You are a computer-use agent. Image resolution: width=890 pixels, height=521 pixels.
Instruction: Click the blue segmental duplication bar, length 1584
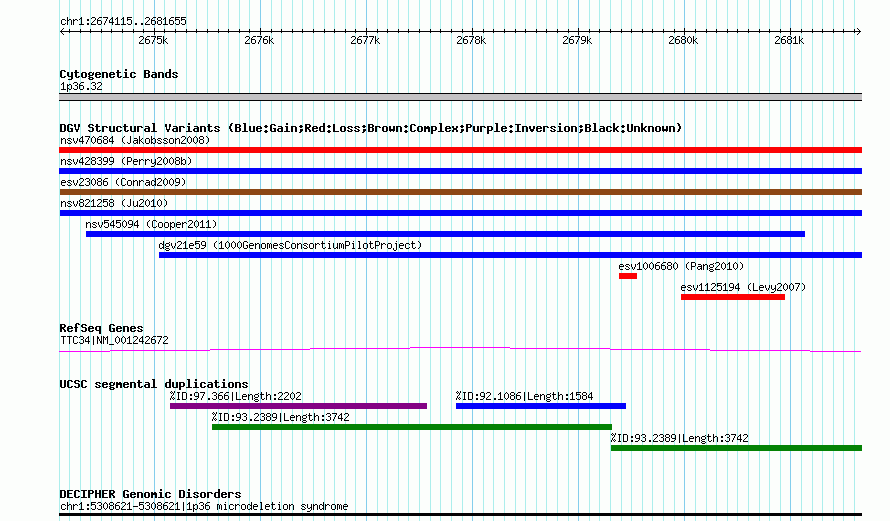[541, 406]
